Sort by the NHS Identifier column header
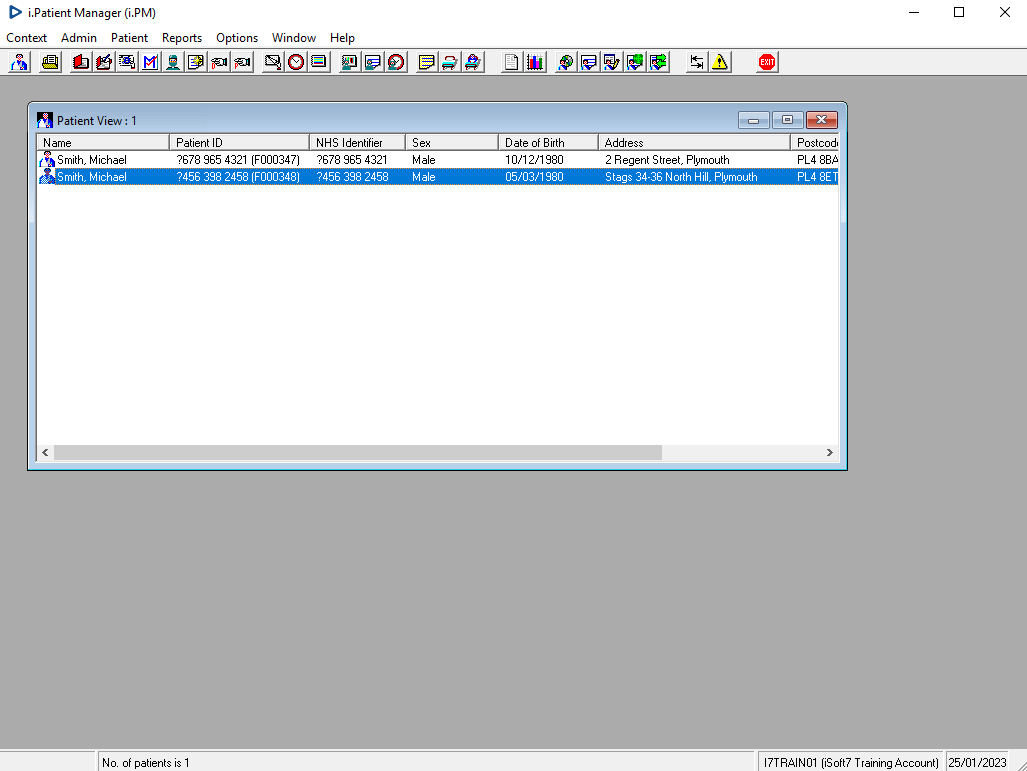This screenshot has width=1027, height=771. (x=358, y=142)
